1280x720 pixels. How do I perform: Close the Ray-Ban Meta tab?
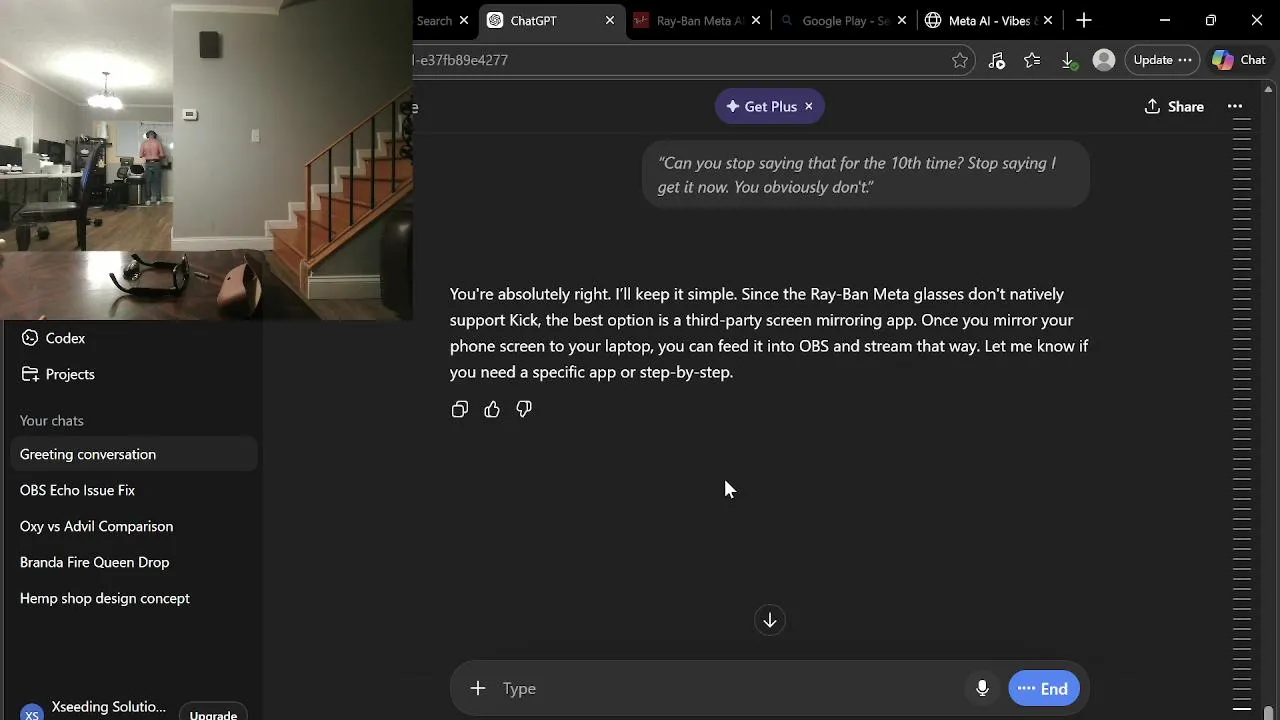756,20
